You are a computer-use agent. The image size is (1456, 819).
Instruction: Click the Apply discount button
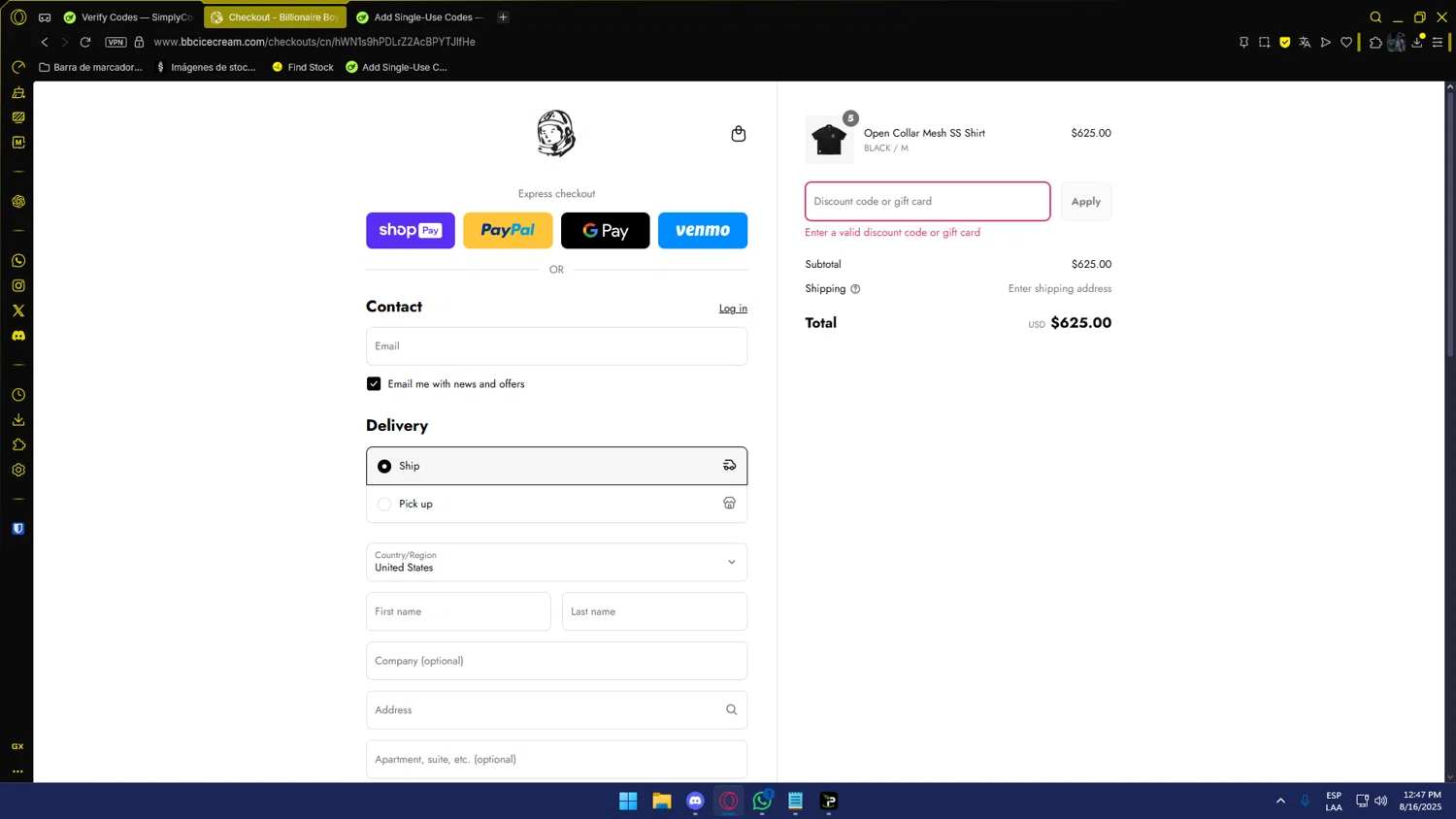tap(1086, 202)
